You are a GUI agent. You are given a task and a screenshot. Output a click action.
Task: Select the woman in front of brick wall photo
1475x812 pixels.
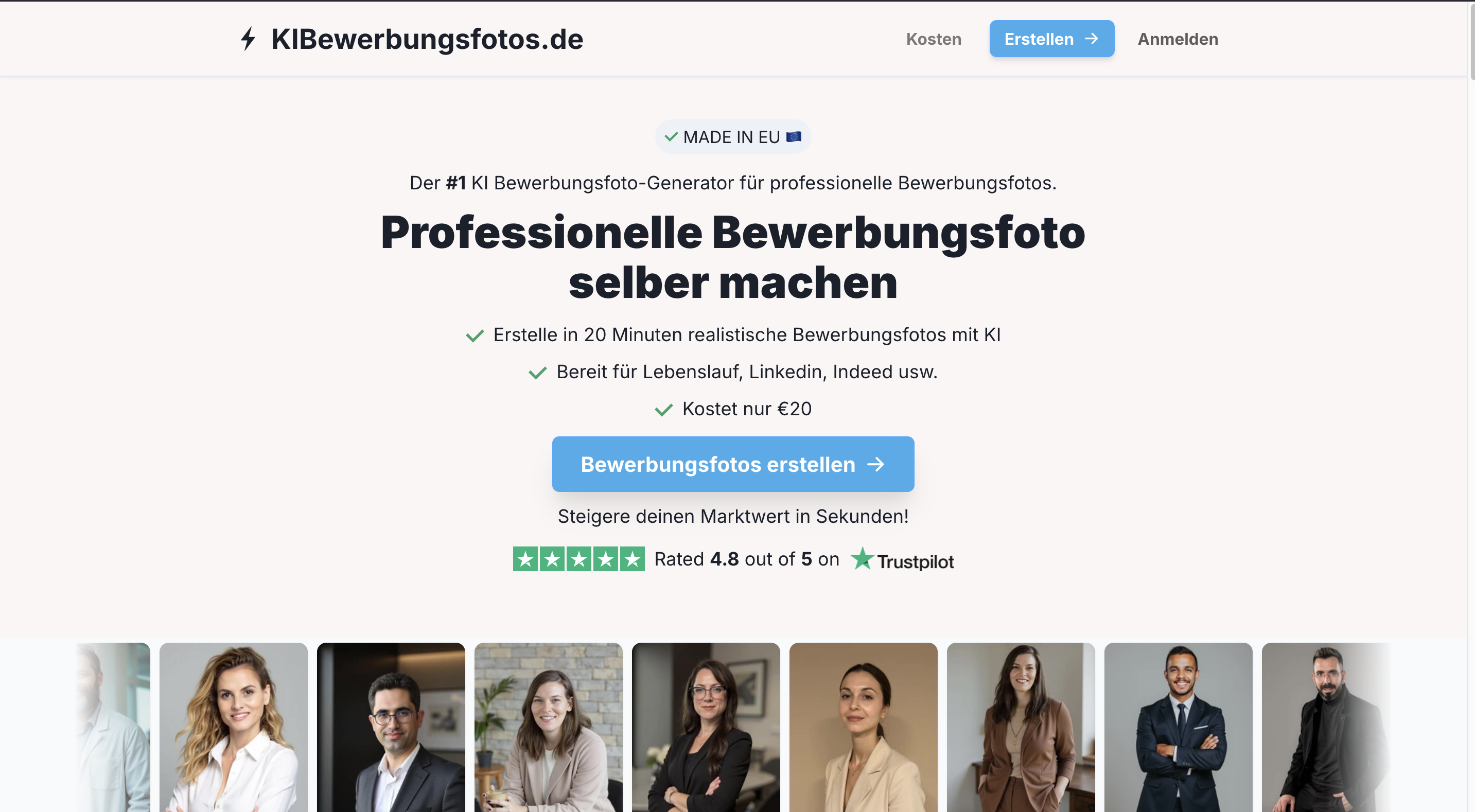549,727
